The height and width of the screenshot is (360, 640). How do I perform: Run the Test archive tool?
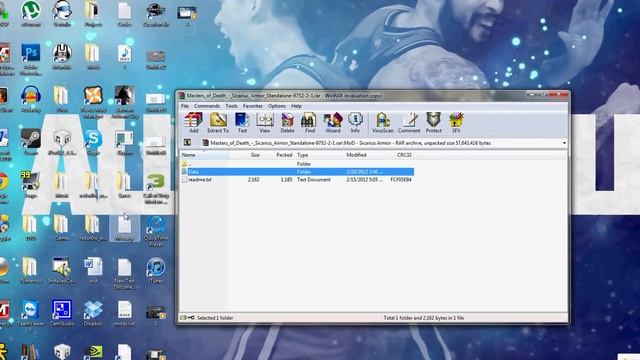coord(242,123)
